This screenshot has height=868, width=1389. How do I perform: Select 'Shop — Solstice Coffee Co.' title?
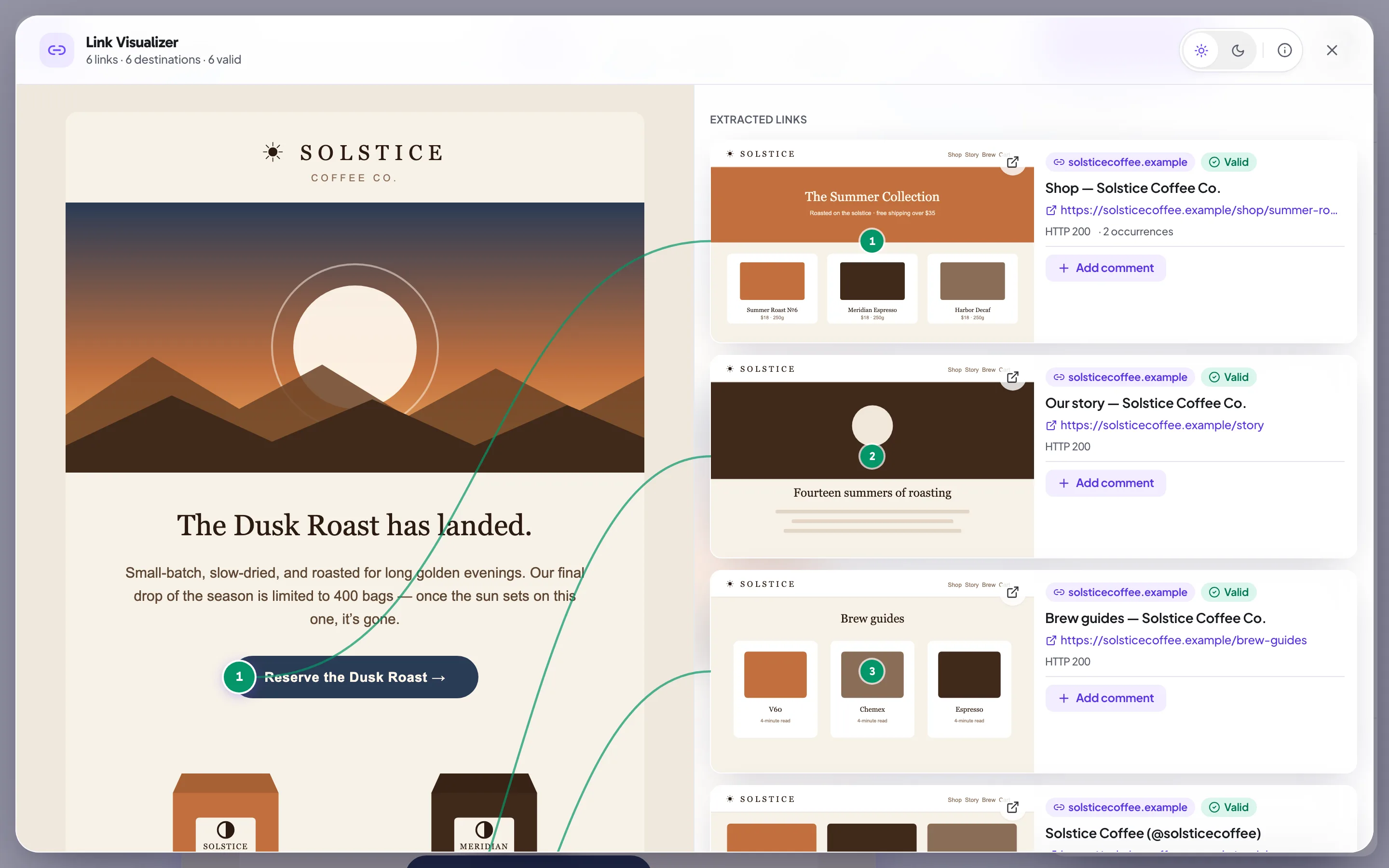coord(1132,188)
